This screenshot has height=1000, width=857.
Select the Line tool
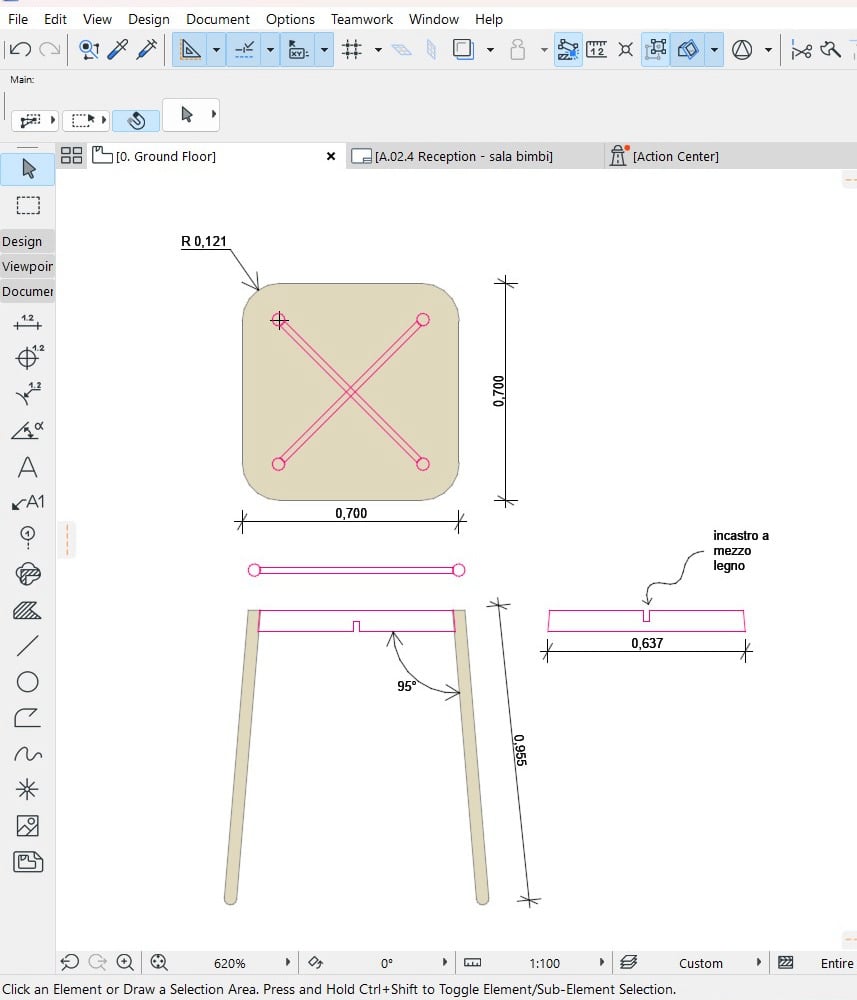pos(27,645)
